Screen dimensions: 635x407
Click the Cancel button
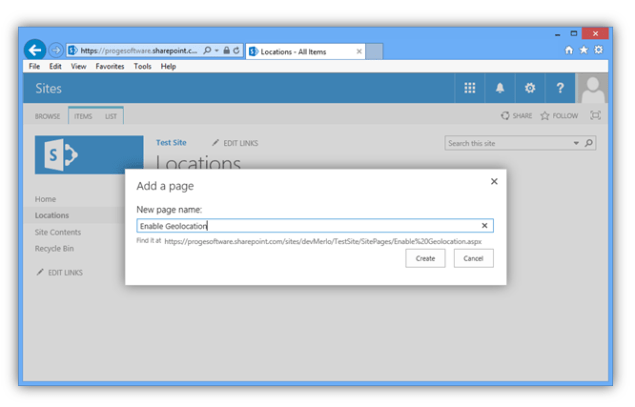click(x=473, y=258)
